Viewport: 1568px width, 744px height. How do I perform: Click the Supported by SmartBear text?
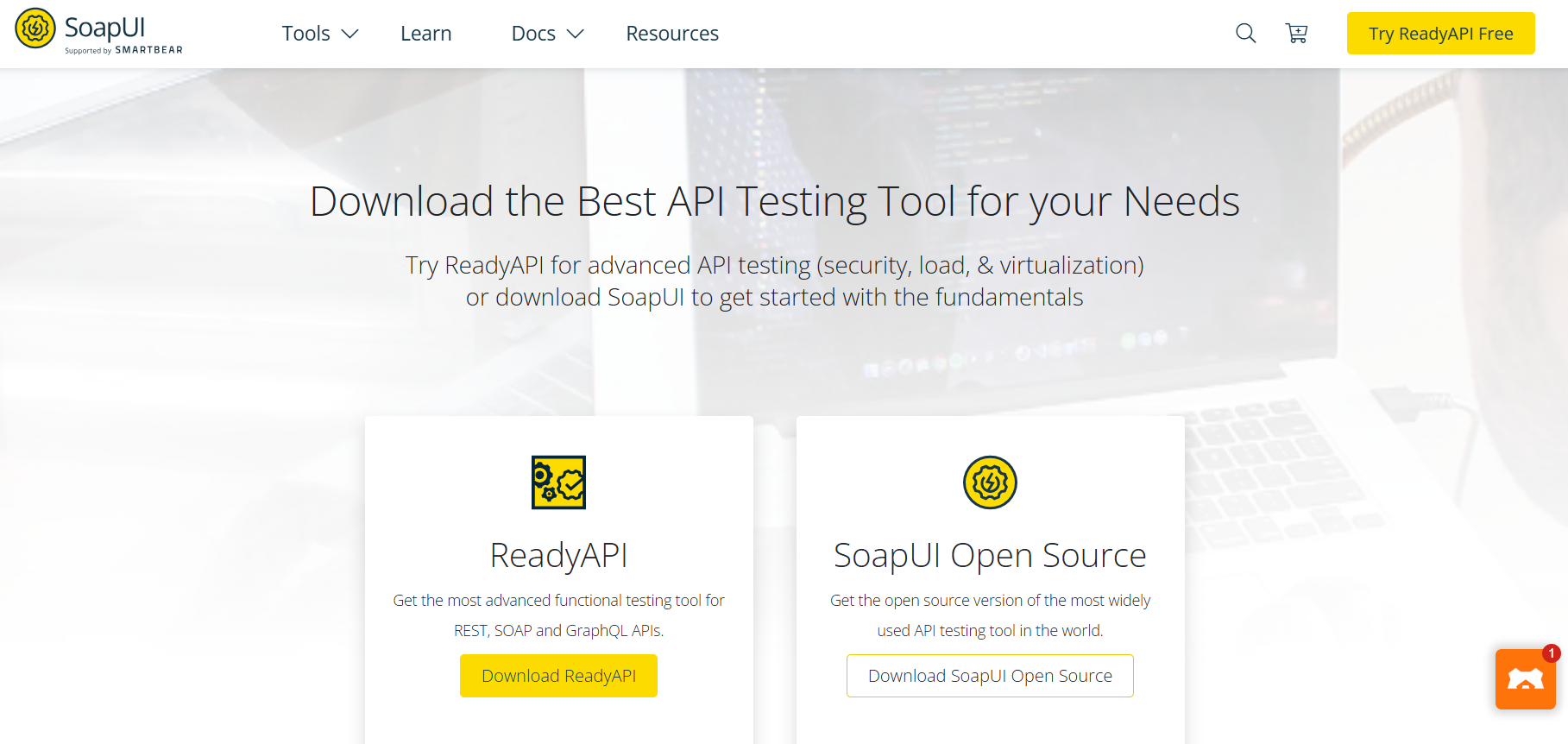click(x=123, y=50)
